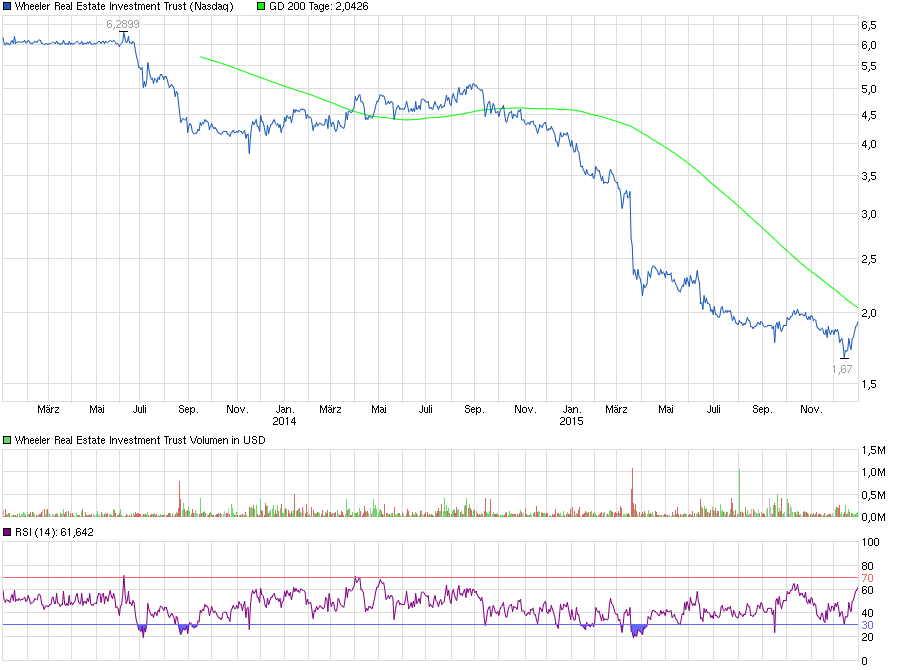Toggle the GD 200 moving average line visibility

(x=259, y=7)
